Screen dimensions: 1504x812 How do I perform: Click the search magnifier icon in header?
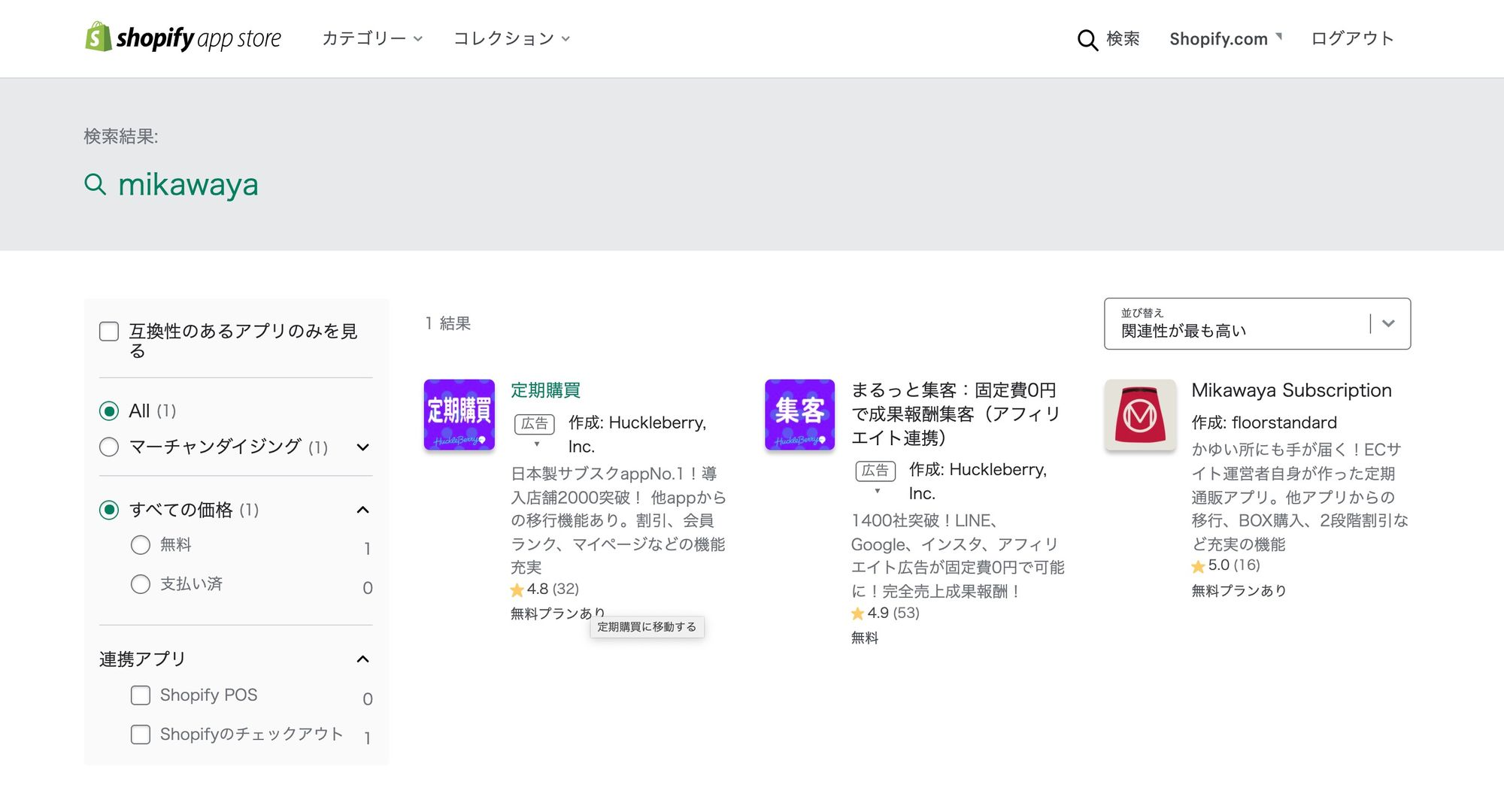[x=1087, y=39]
